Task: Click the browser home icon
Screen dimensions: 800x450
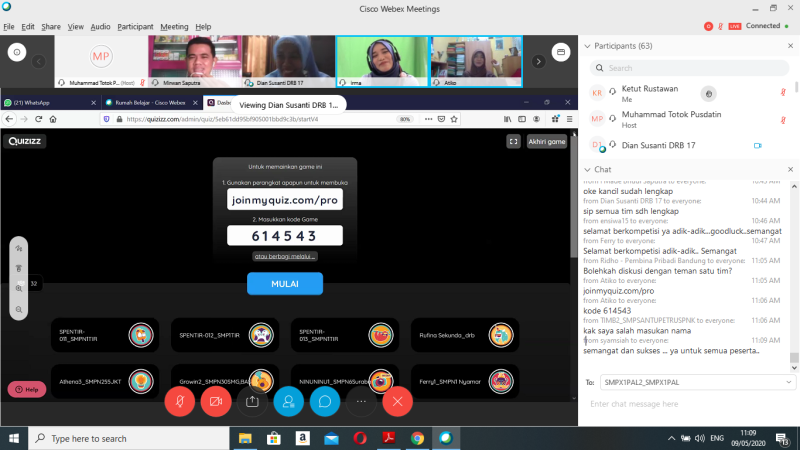Action: click(x=53, y=119)
